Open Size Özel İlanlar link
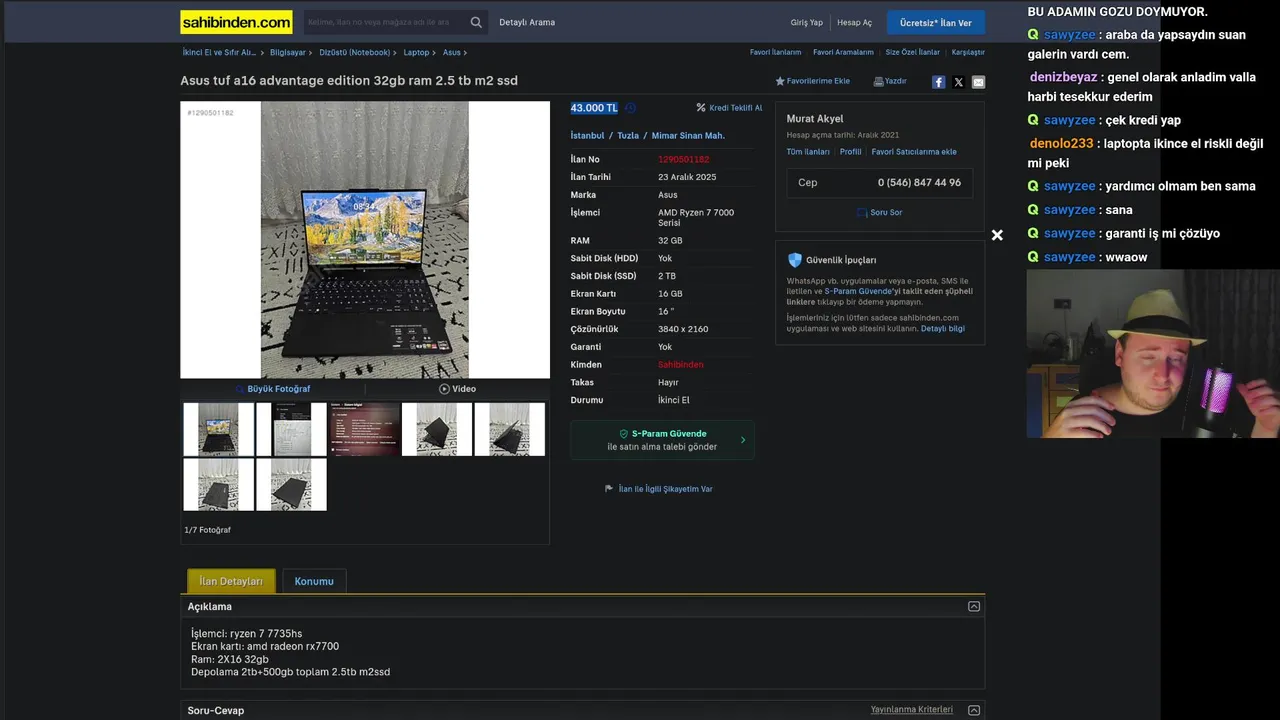 pyautogui.click(x=913, y=52)
